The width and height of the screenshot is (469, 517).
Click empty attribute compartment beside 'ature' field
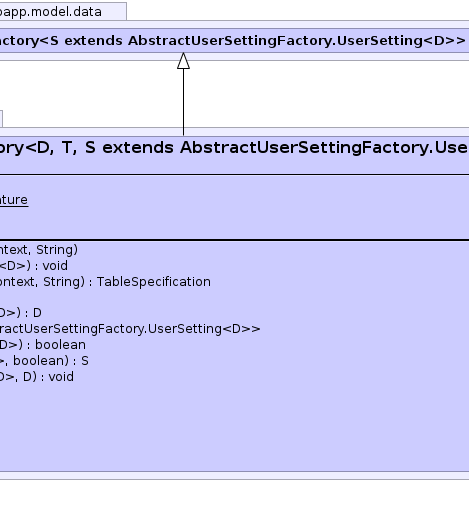click(x=248, y=207)
